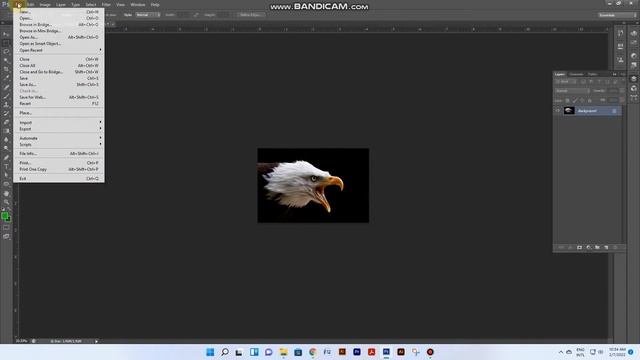
Task: Toggle lock transparent pixels
Action: (567, 100)
